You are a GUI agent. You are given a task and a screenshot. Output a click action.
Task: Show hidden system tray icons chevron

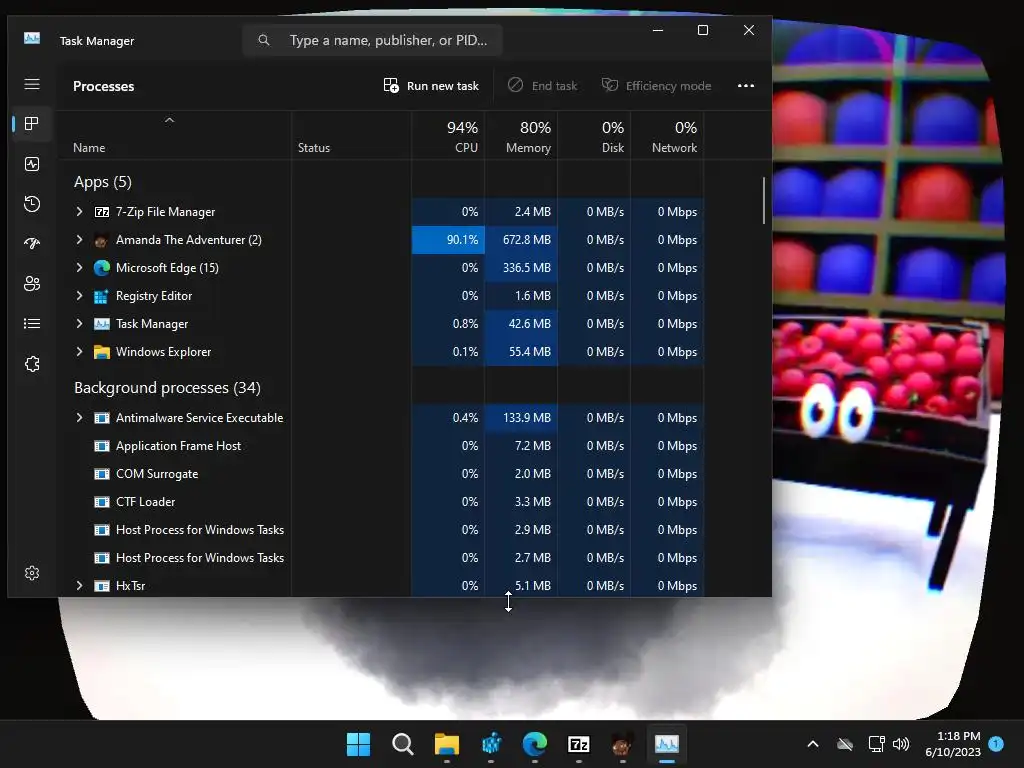(813, 744)
